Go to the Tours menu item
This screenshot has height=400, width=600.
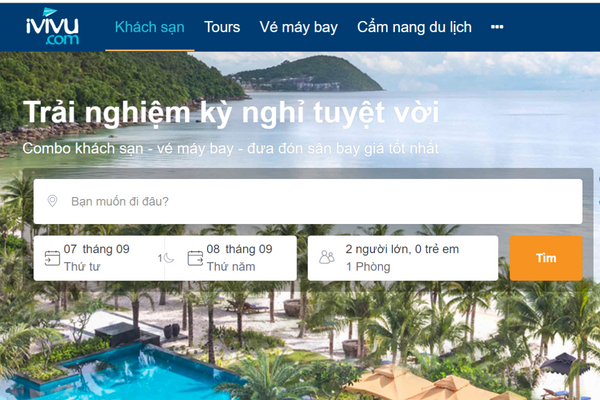pos(222,27)
